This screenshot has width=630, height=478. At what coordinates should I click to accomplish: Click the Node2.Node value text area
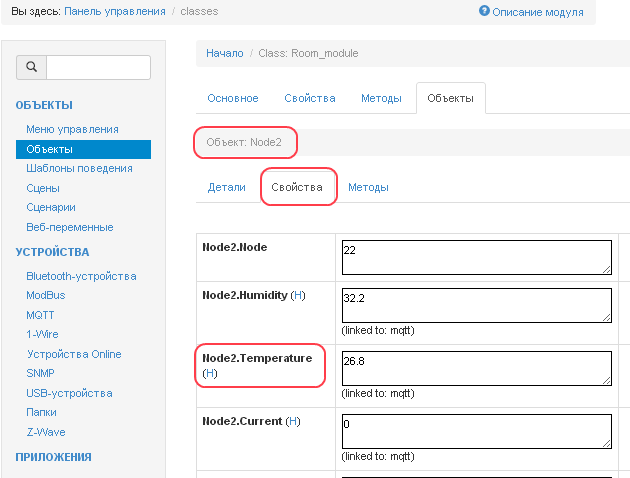pos(476,256)
